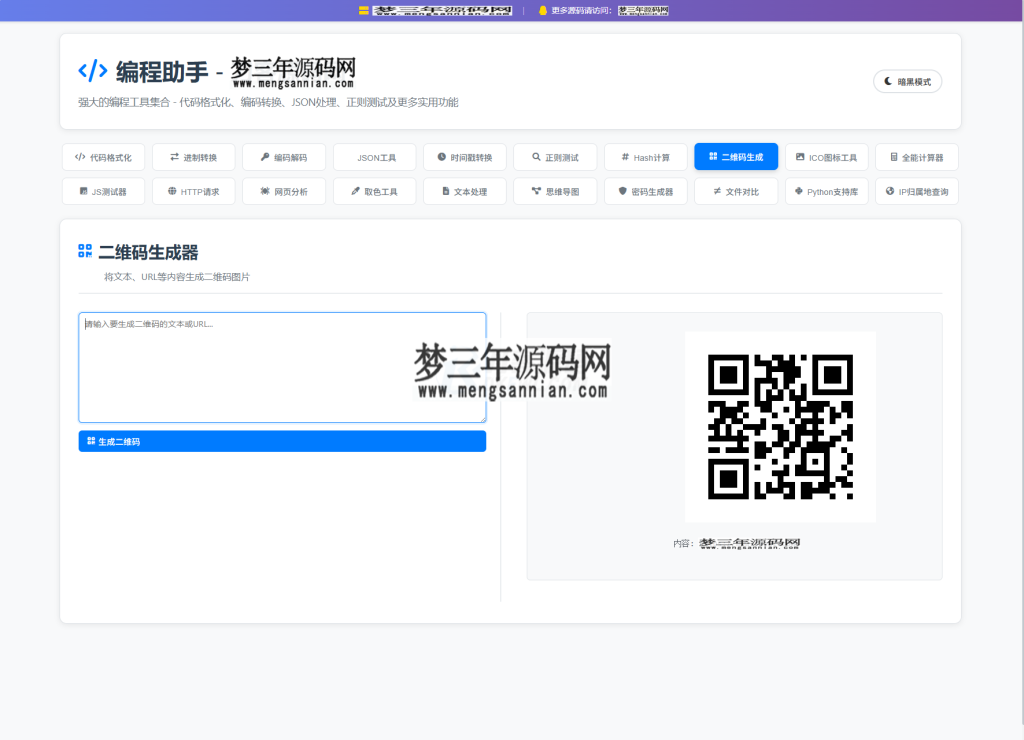Launch the 全能计算器 tool
This screenshot has height=740, width=1024.
click(x=917, y=156)
